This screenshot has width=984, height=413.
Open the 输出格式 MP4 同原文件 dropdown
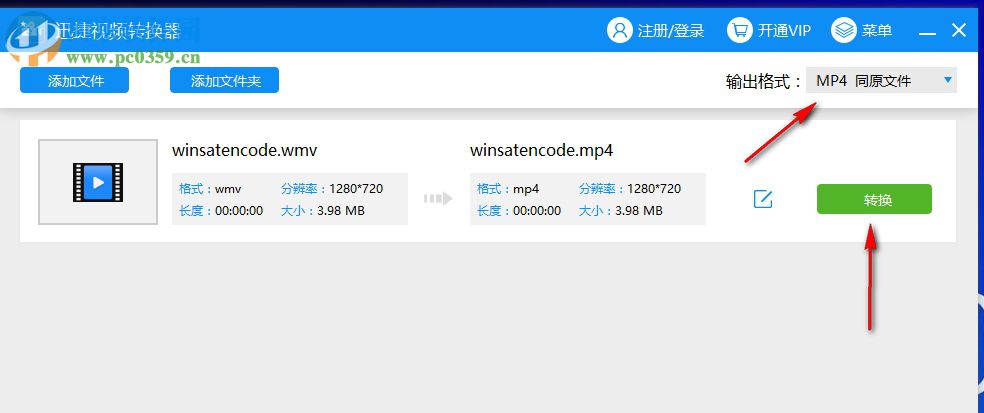point(881,80)
